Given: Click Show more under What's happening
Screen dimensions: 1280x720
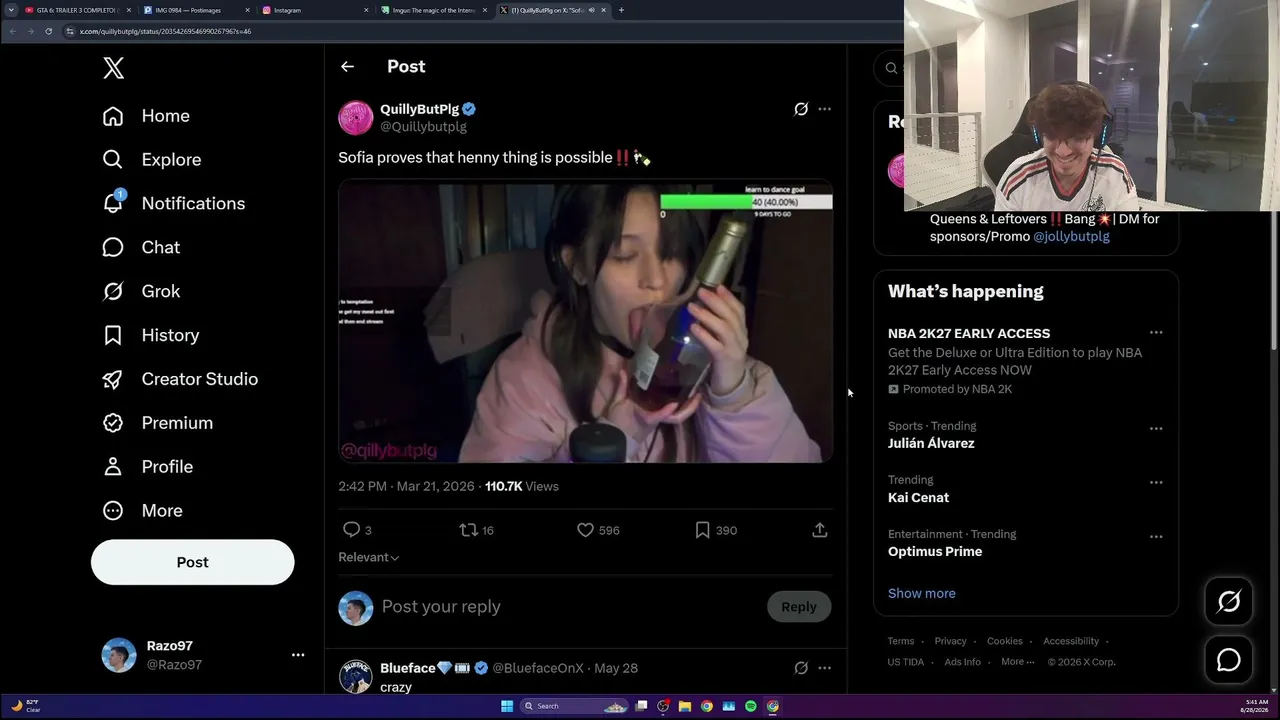Looking at the screenshot, I should pos(922,593).
